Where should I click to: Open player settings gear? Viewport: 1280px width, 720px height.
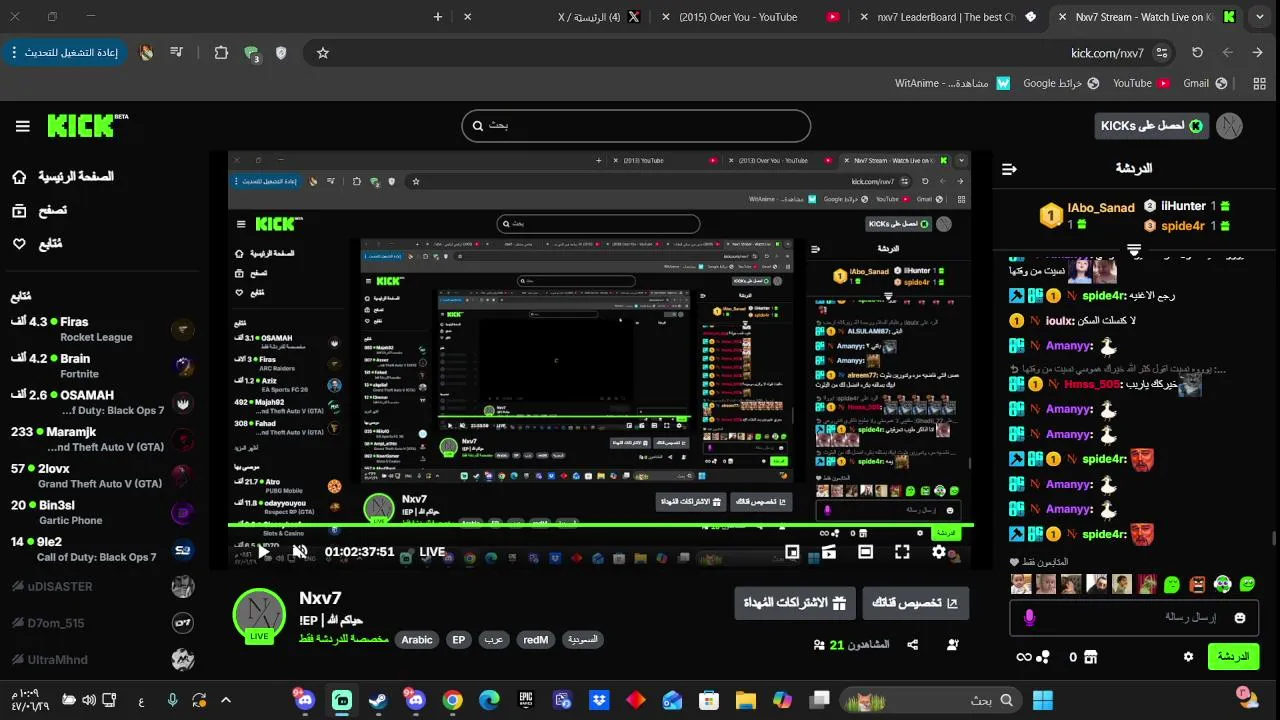point(939,551)
